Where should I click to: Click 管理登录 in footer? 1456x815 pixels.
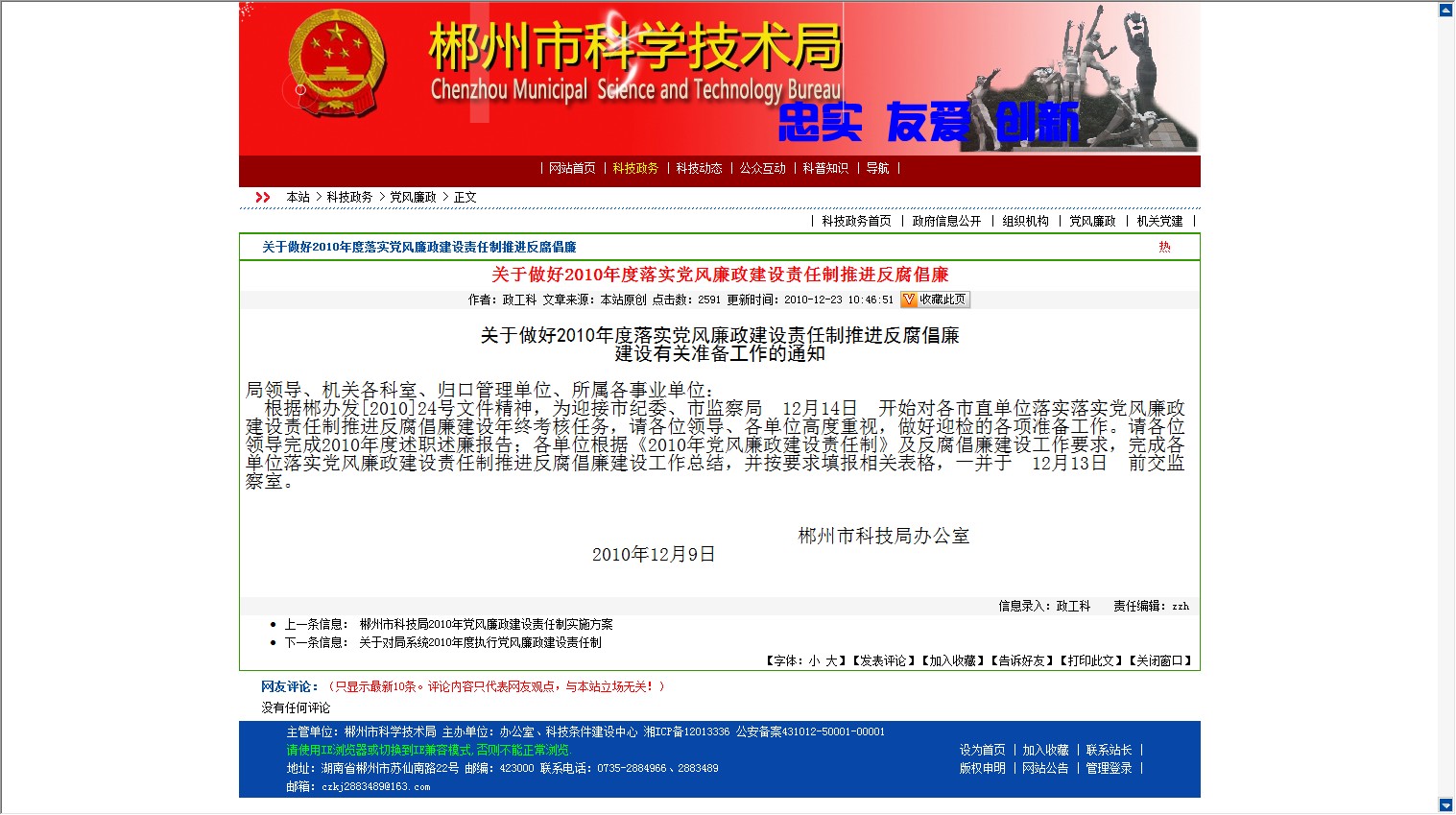[x=1109, y=768]
